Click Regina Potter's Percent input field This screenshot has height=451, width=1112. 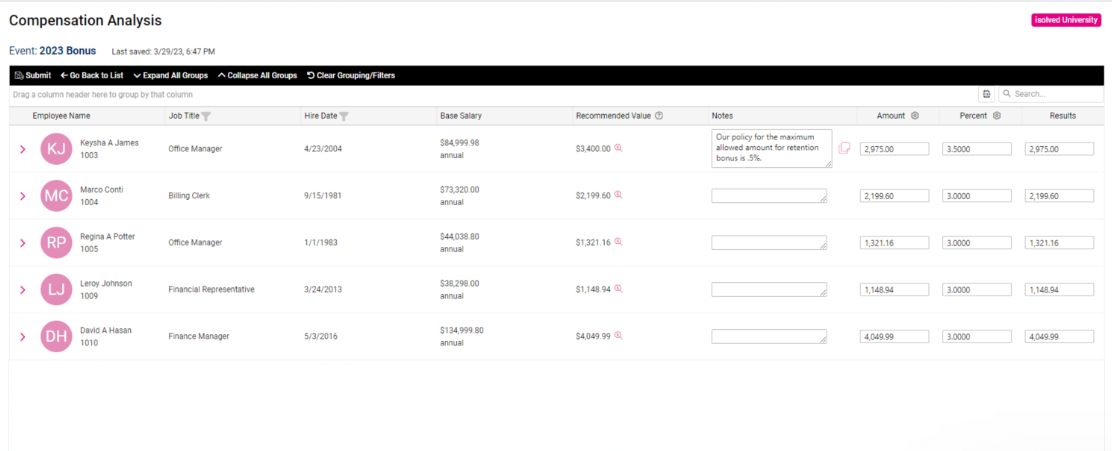[x=977, y=243]
